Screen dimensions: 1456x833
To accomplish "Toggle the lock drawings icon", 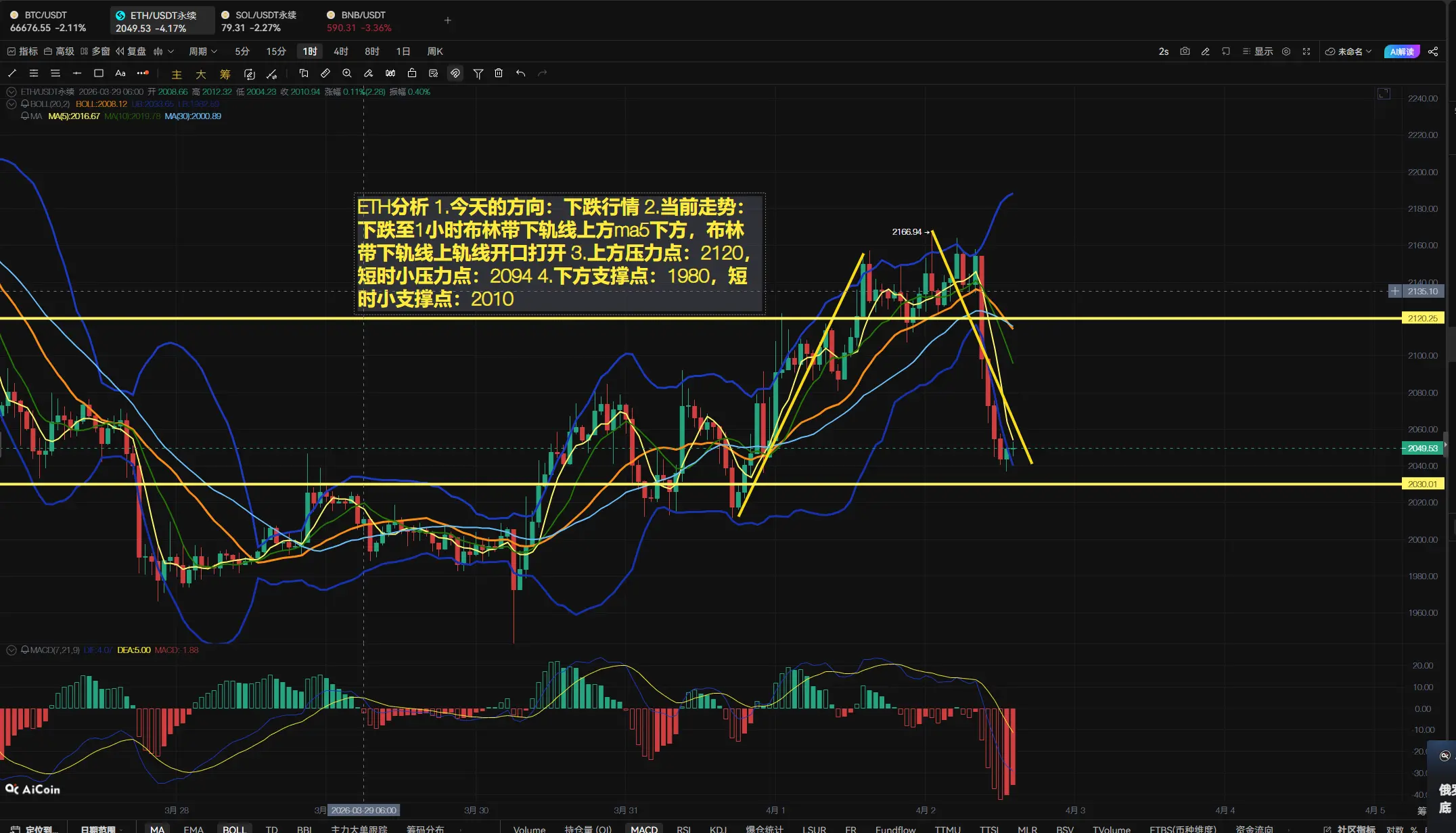I will [412, 73].
